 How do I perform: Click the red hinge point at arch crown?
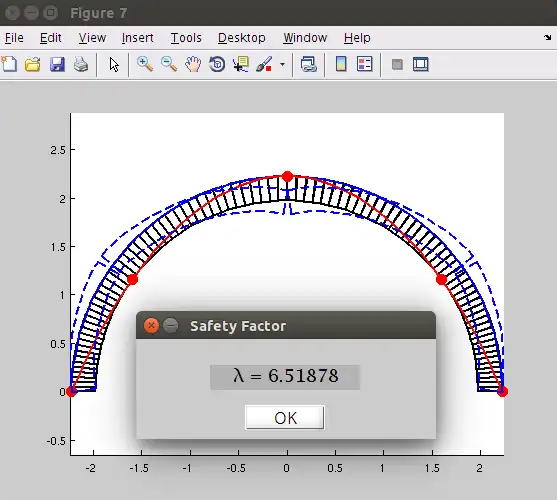tap(288, 176)
